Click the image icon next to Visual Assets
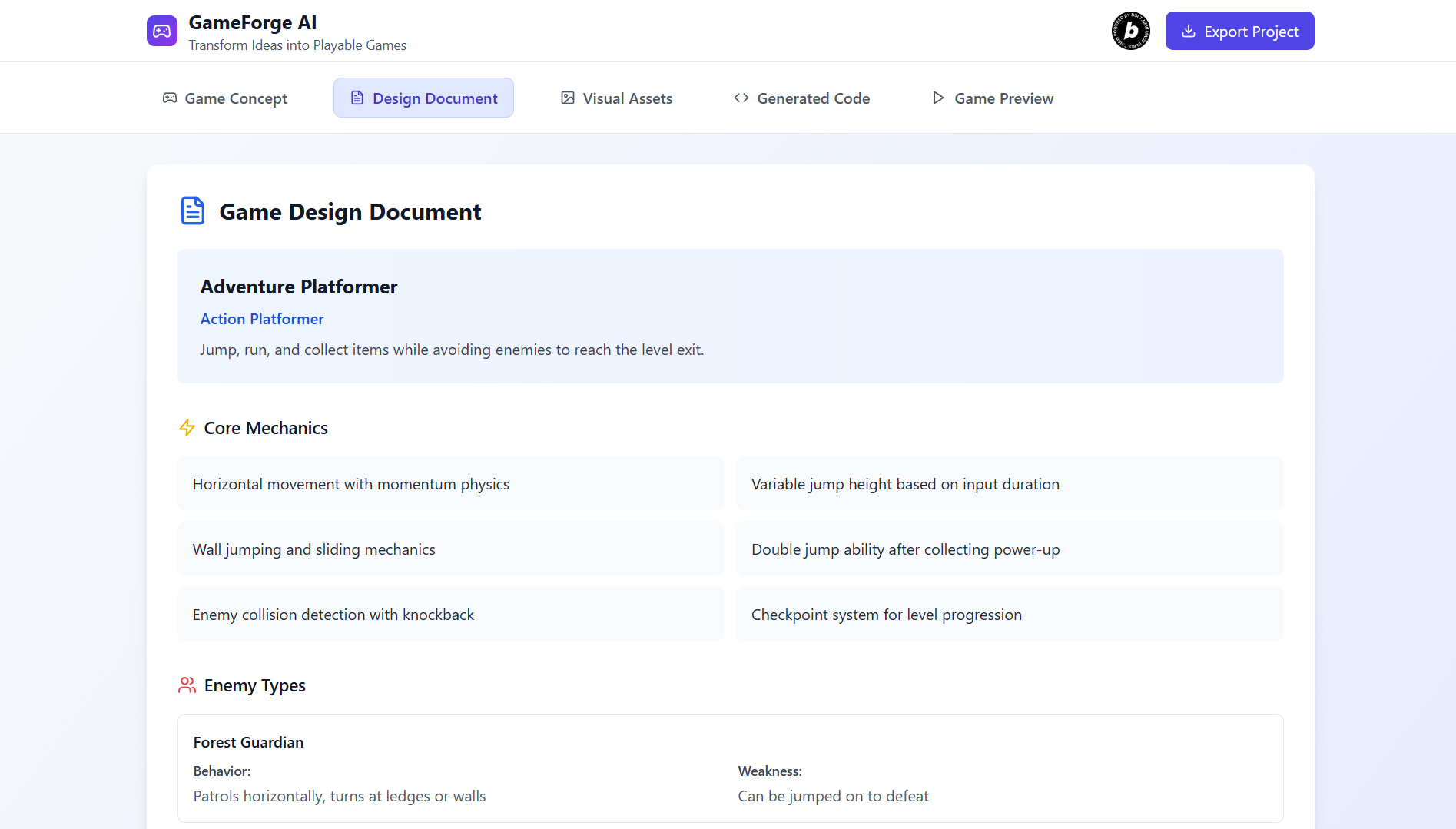 568,98
